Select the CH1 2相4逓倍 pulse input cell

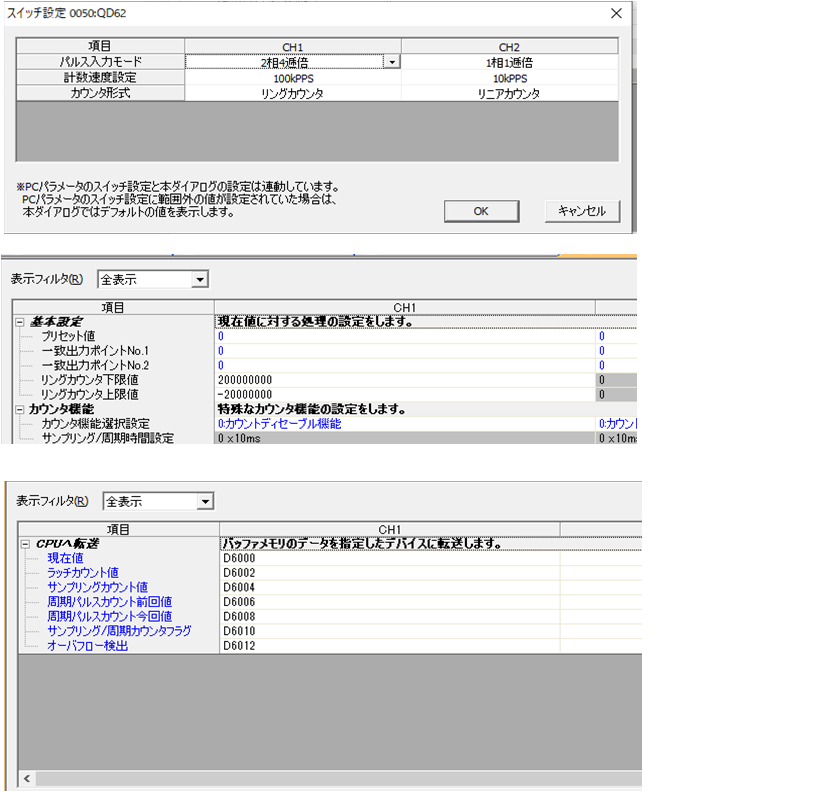pyautogui.click(x=285, y=62)
